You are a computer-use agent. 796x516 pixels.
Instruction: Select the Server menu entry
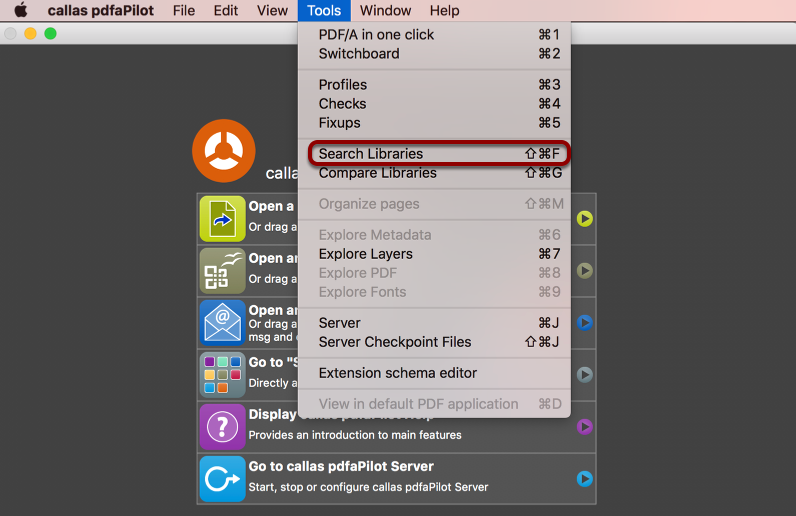(x=435, y=323)
